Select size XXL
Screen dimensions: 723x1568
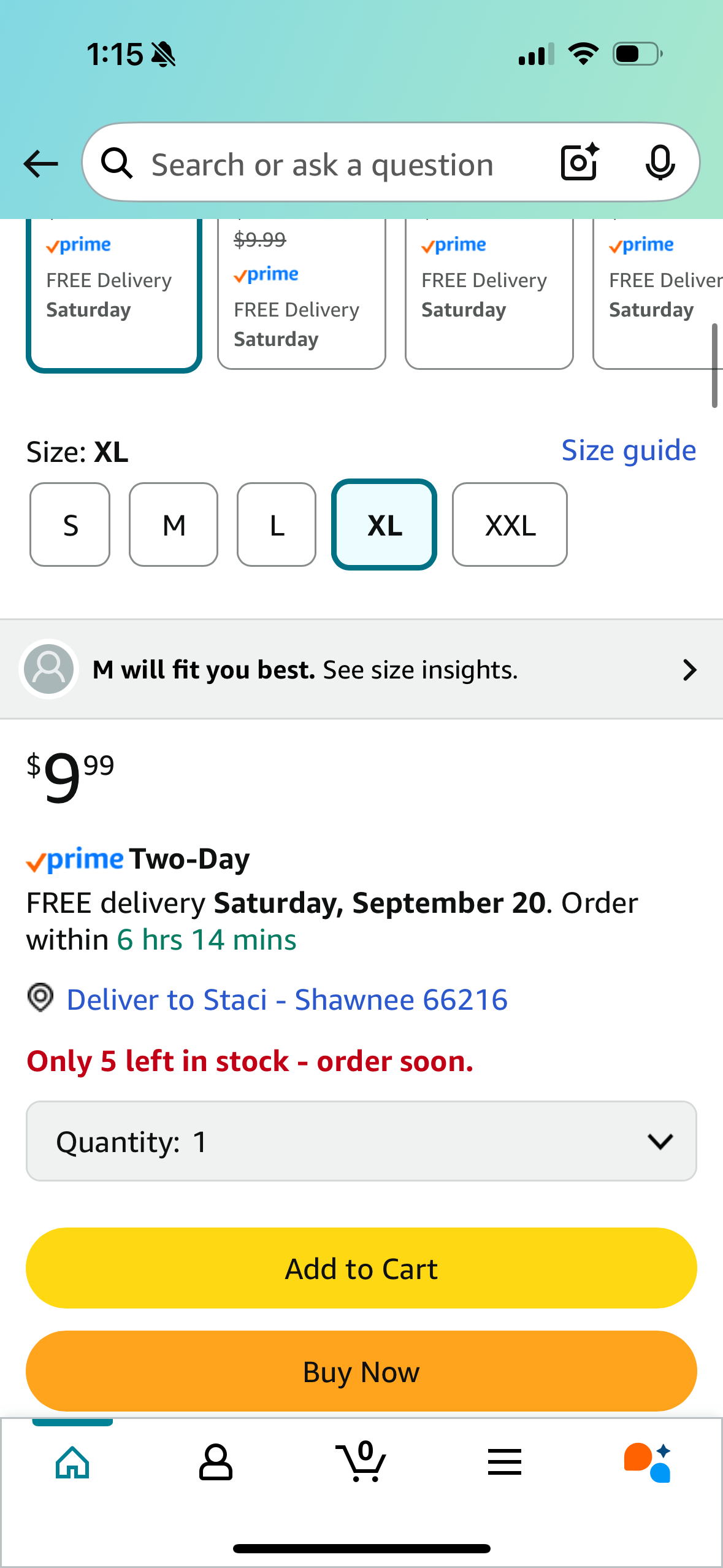click(x=510, y=525)
